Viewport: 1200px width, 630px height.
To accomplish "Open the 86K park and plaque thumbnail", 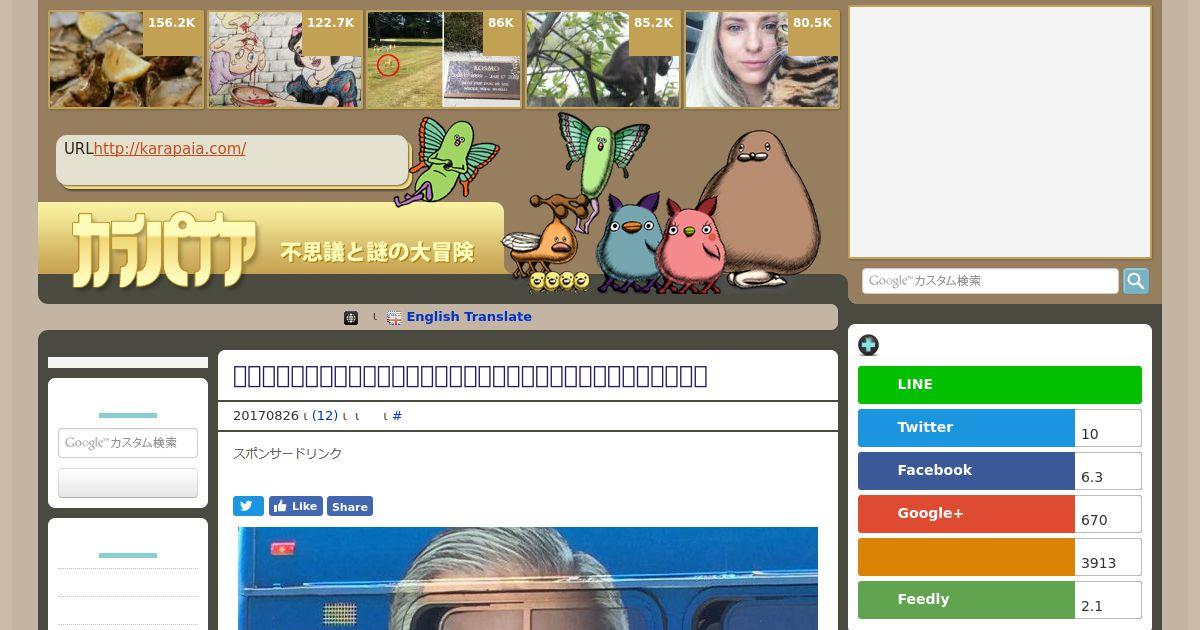I will coord(444,60).
